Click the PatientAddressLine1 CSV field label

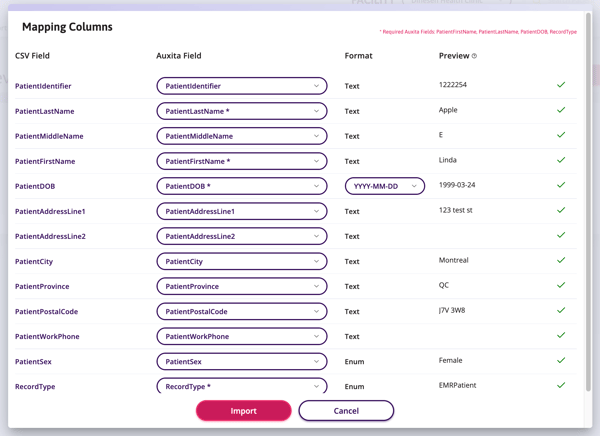pos(50,211)
